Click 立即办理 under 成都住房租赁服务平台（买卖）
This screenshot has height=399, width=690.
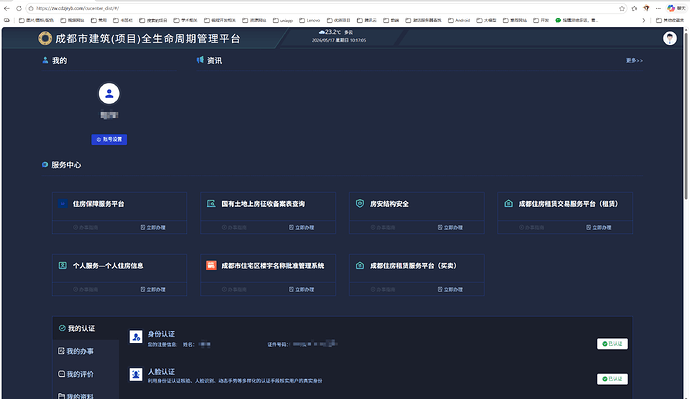pos(450,289)
